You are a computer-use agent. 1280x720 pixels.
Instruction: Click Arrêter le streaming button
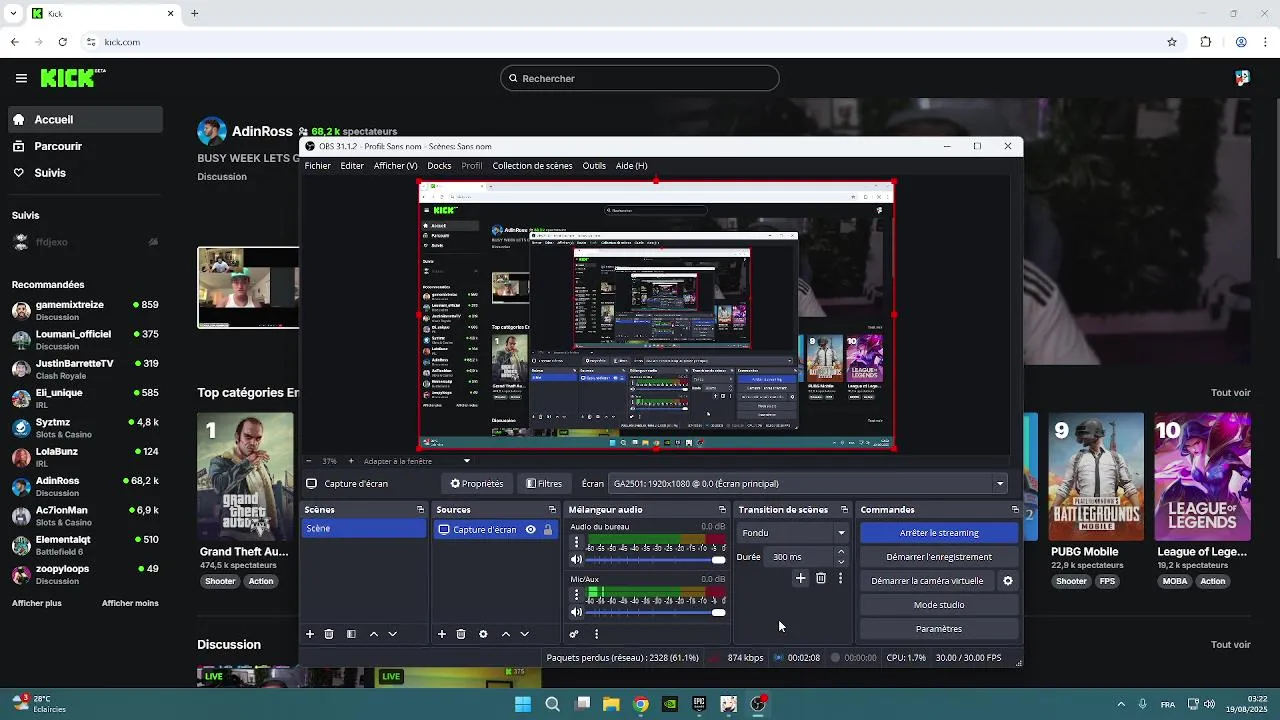click(939, 533)
